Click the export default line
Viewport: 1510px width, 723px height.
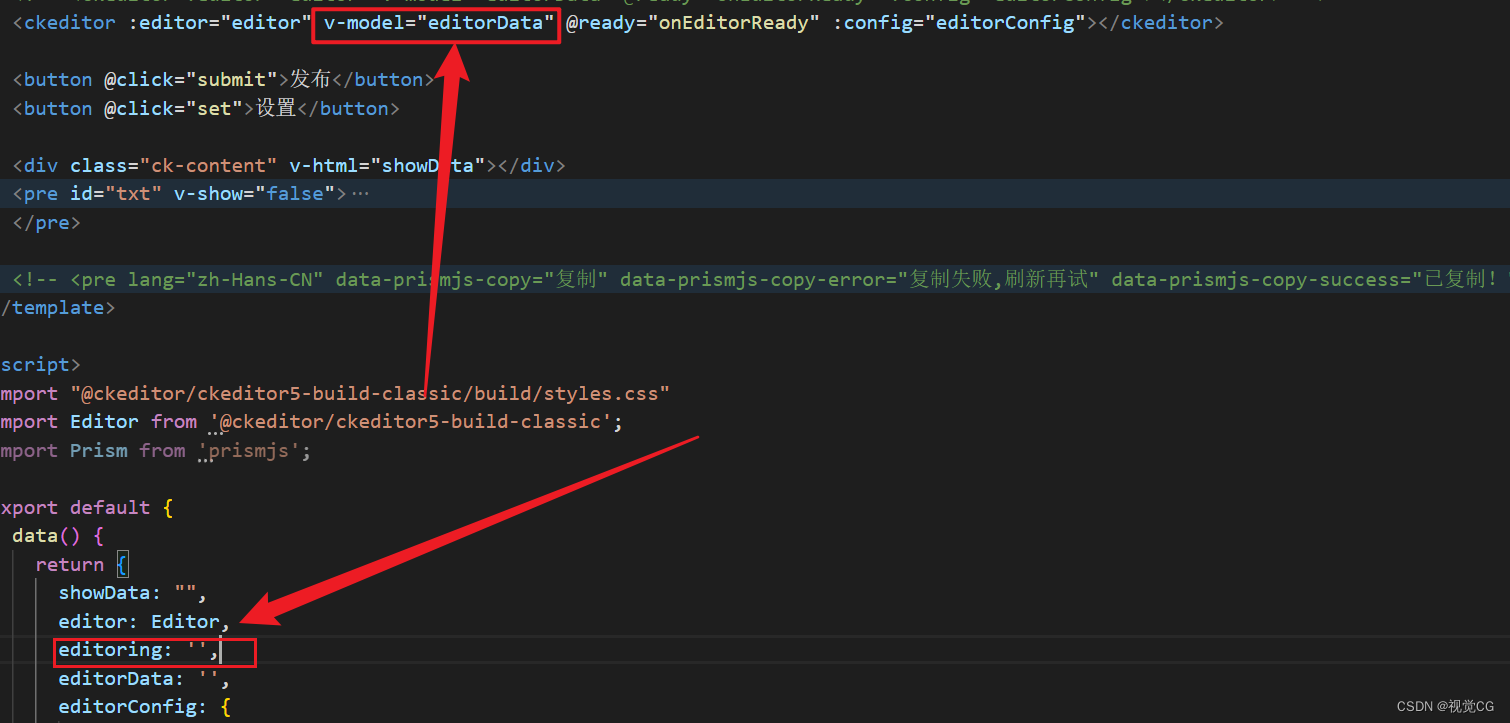88,508
